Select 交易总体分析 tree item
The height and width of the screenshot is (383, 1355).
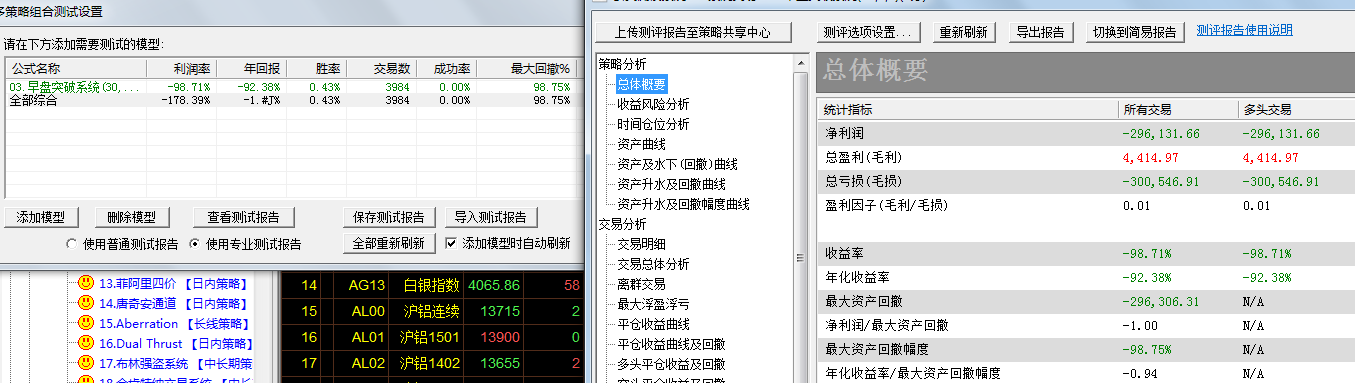coord(653,264)
